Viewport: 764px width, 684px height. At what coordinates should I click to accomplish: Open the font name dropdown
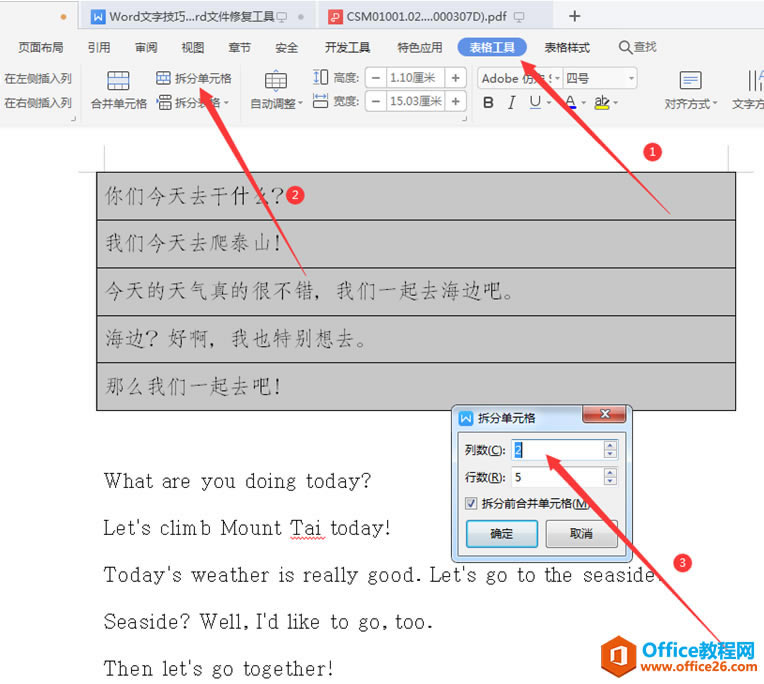click(557, 78)
